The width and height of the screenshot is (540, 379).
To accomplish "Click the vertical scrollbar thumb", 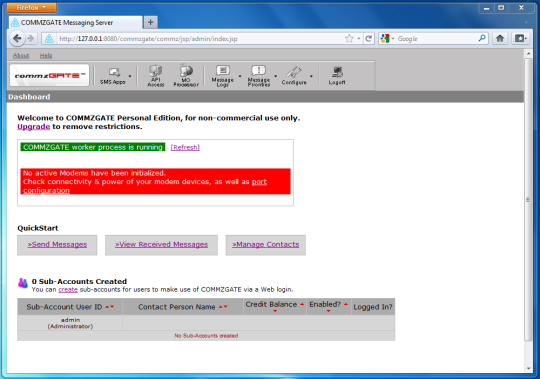I will (528, 200).
